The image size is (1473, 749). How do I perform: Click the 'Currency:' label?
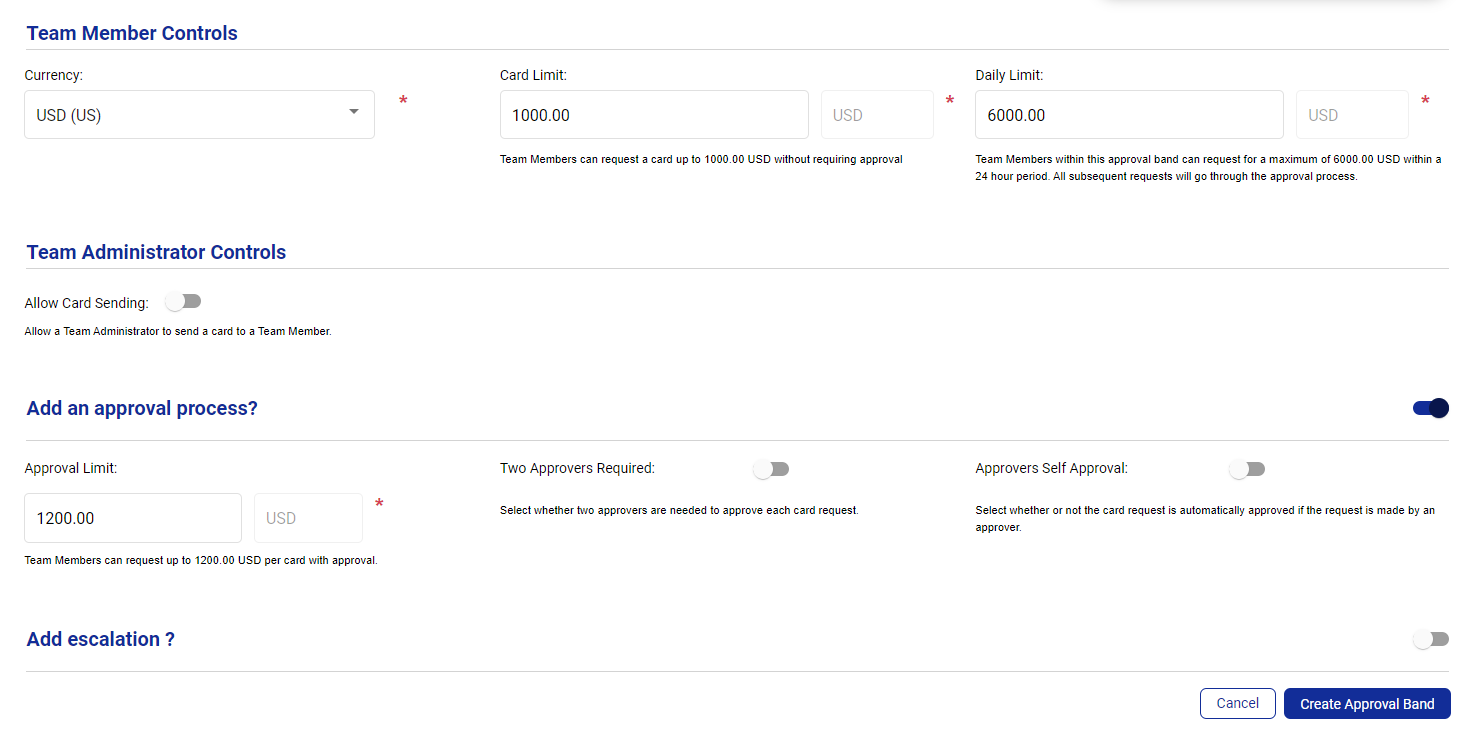coord(54,75)
